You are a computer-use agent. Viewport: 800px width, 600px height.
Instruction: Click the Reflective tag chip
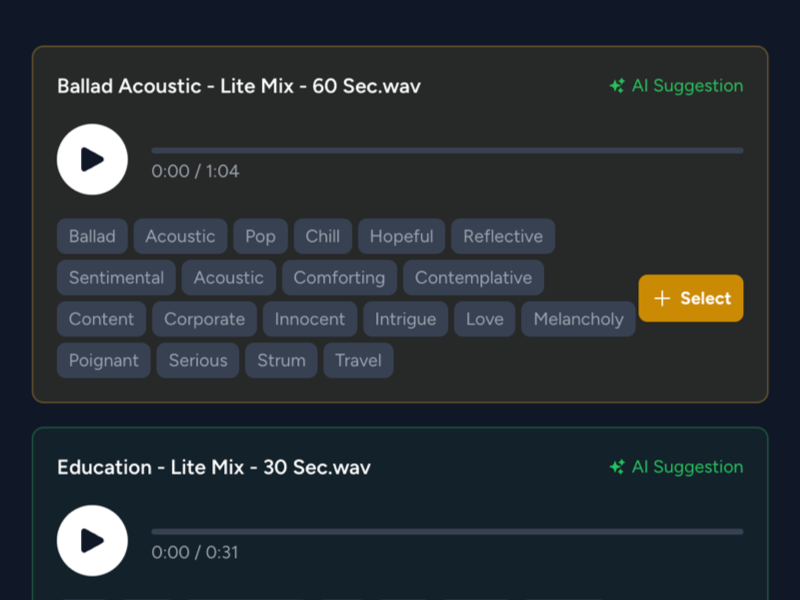503,236
